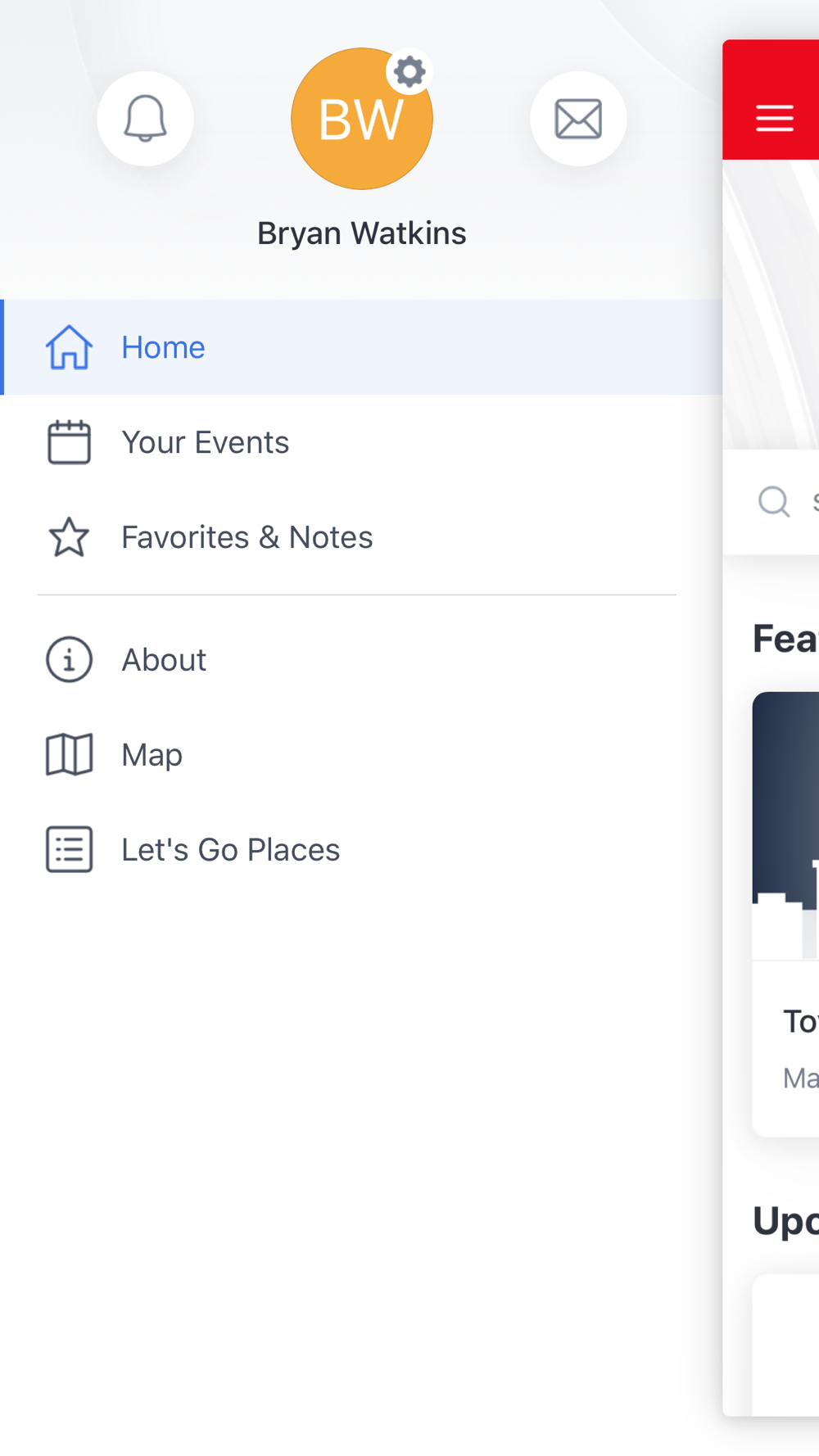Viewport: 819px width, 1456px height.
Task: Go to Favorites & Notes
Action: [x=361, y=537]
